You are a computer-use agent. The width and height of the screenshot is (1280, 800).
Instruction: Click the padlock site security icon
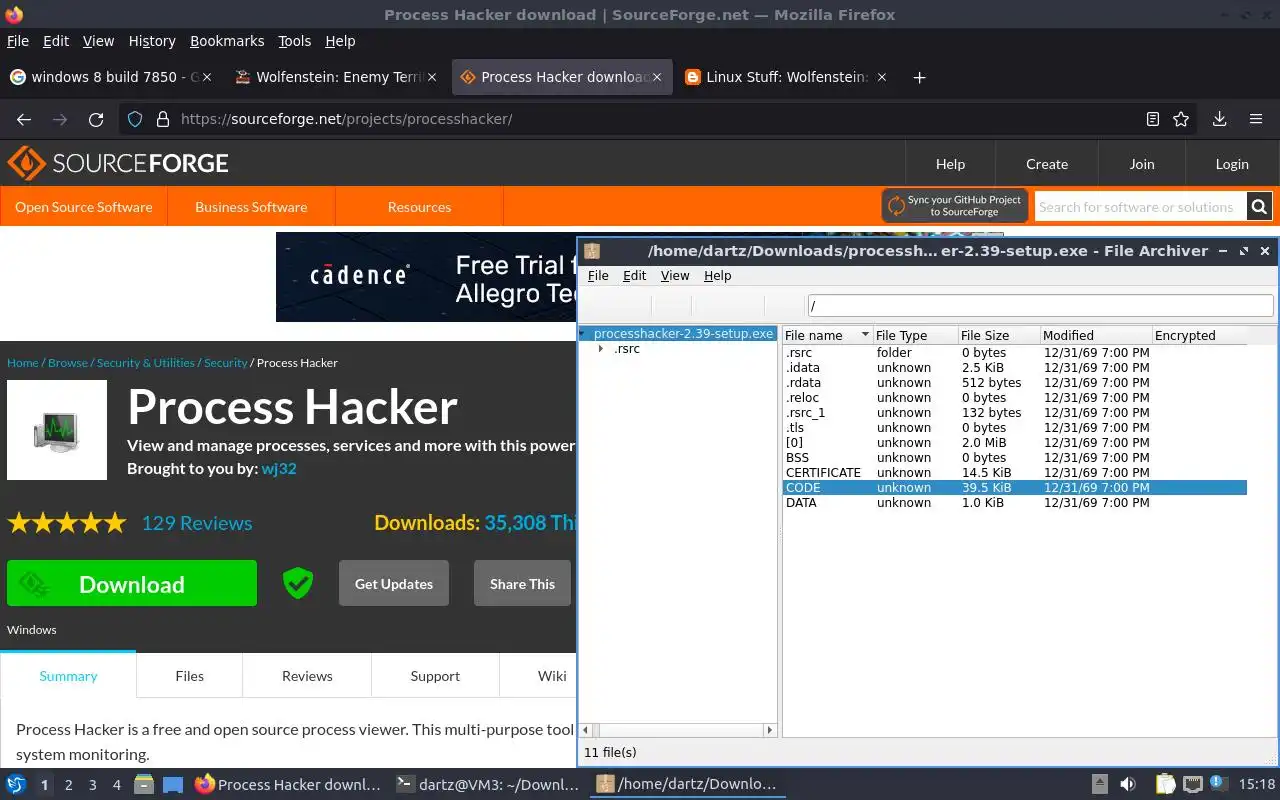163,119
